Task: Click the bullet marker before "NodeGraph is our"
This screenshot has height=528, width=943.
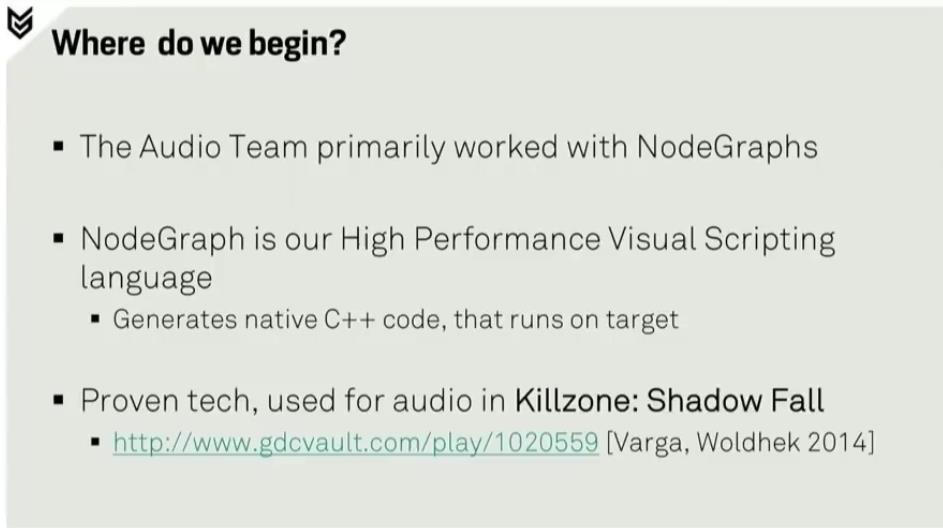Action: point(58,239)
